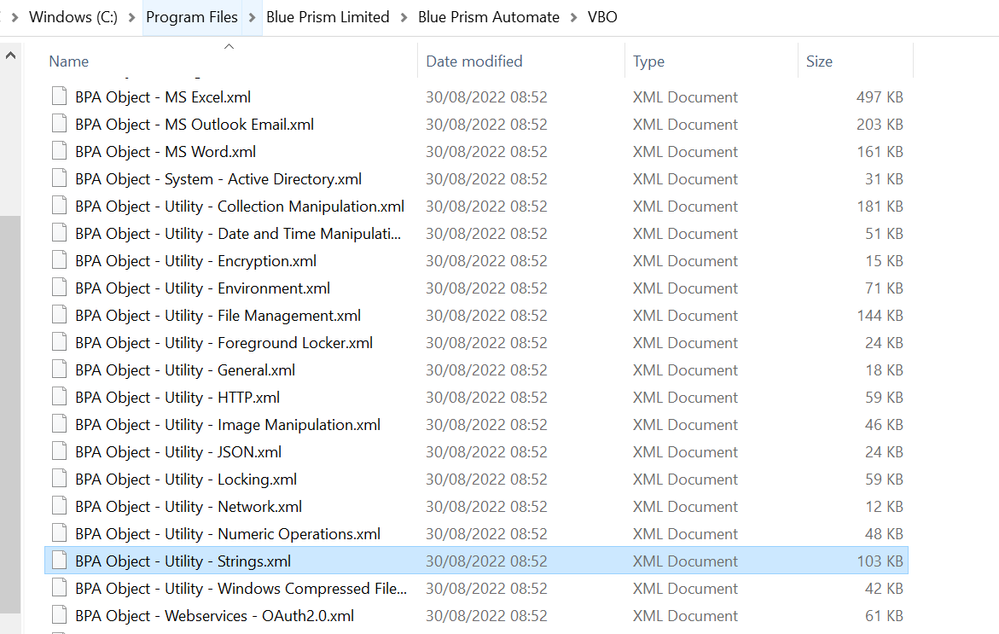
Task: Click the 181 KB size cell
Action: 879,206
